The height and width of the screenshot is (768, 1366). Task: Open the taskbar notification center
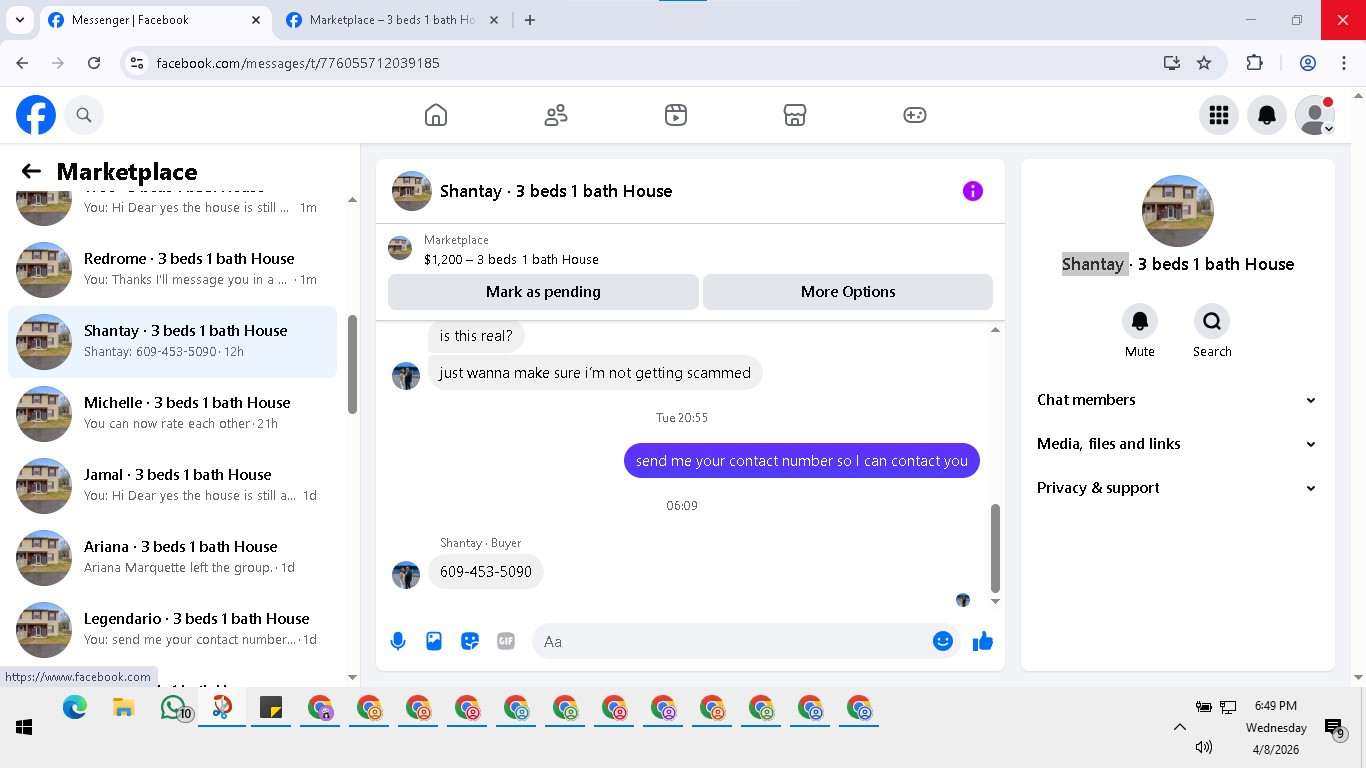1334,729
